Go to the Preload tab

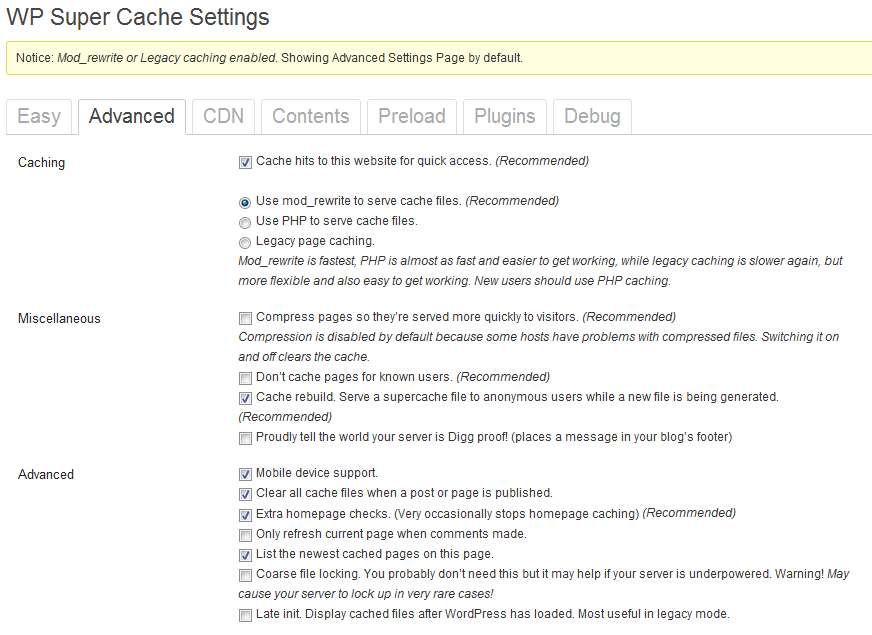click(412, 116)
